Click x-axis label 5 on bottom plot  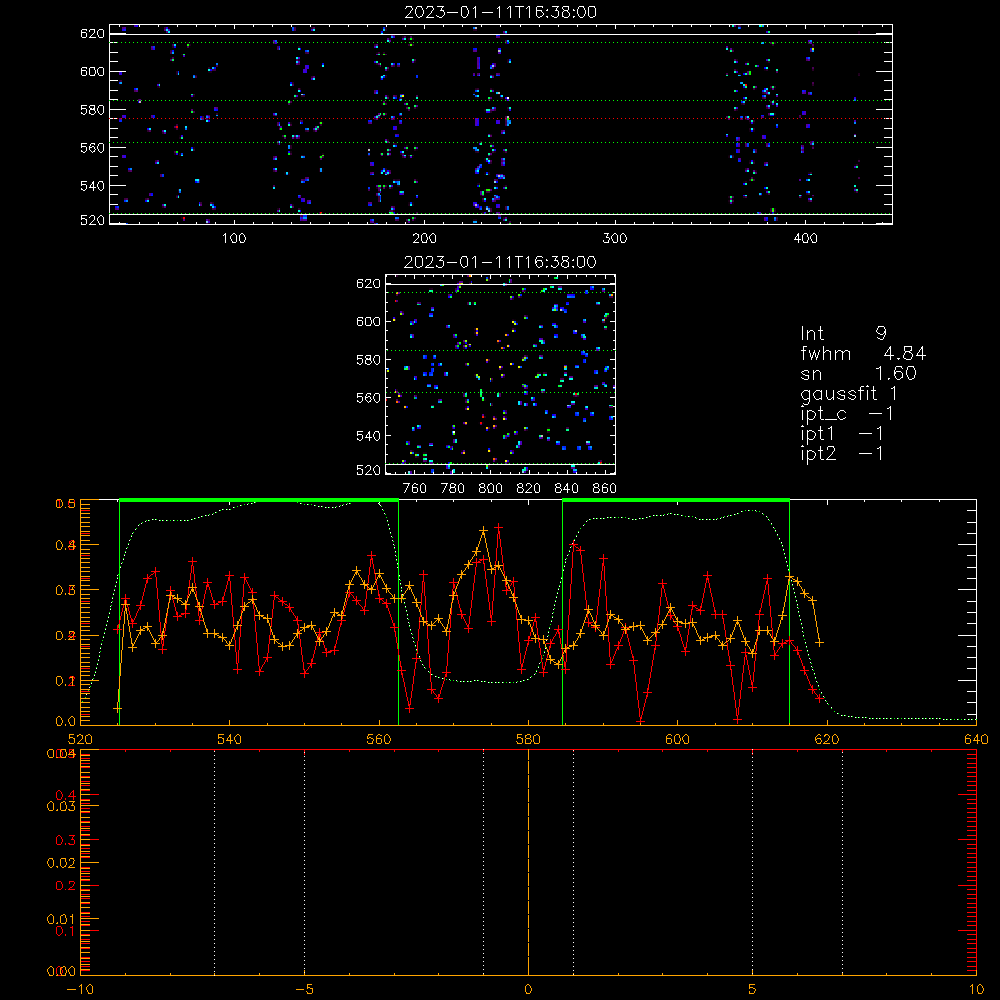[x=753, y=990]
